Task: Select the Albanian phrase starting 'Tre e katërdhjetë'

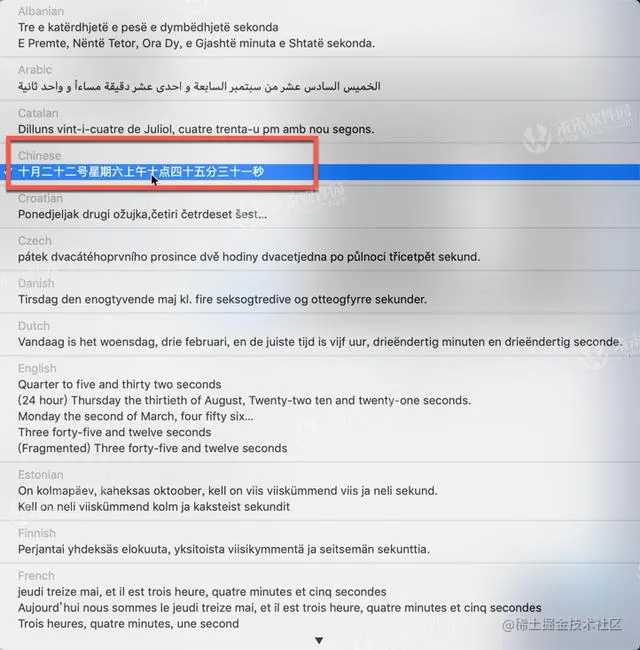Action: point(148,27)
